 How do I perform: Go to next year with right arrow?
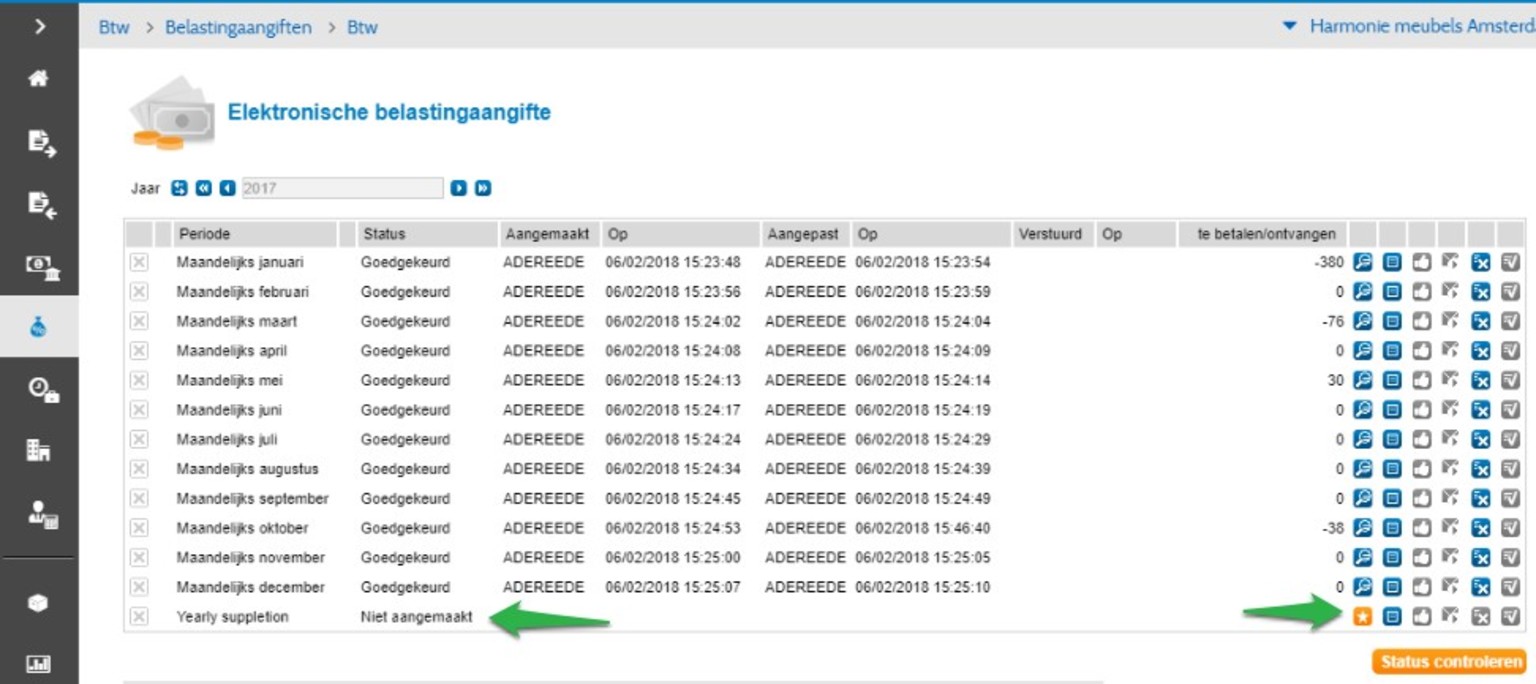[x=458, y=188]
